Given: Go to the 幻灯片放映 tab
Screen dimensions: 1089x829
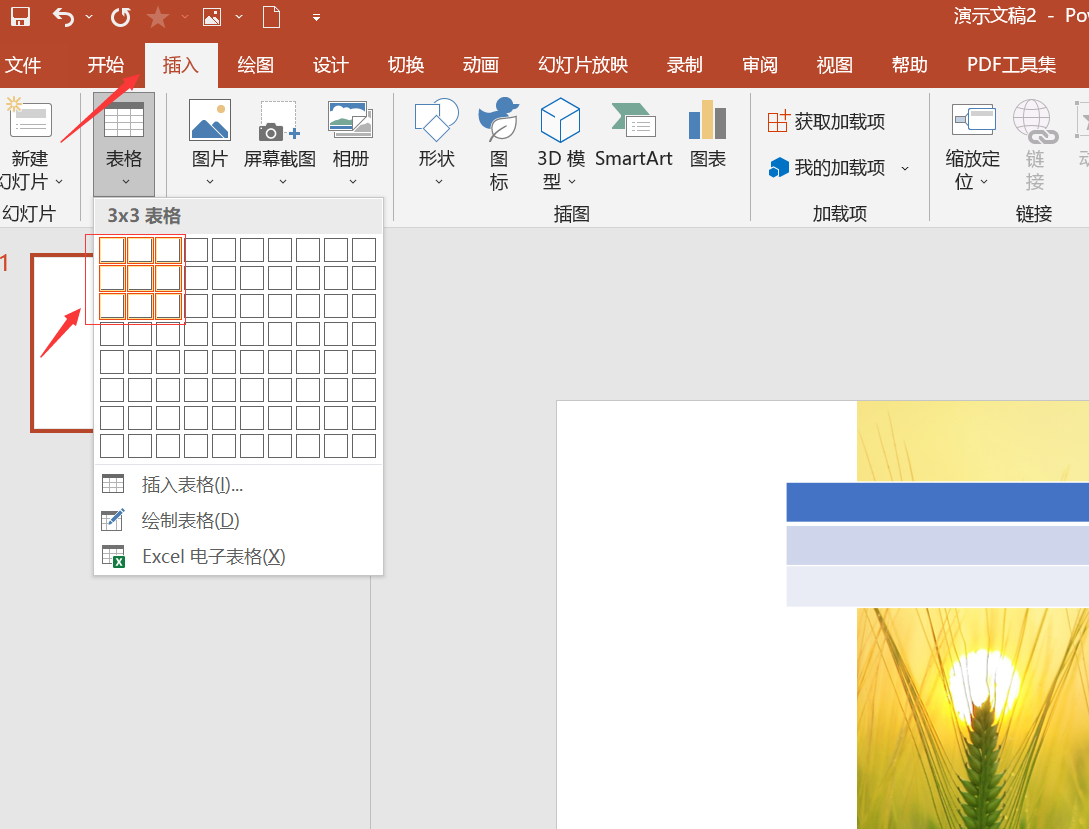Looking at the screenshot, I should click(583, 65).
